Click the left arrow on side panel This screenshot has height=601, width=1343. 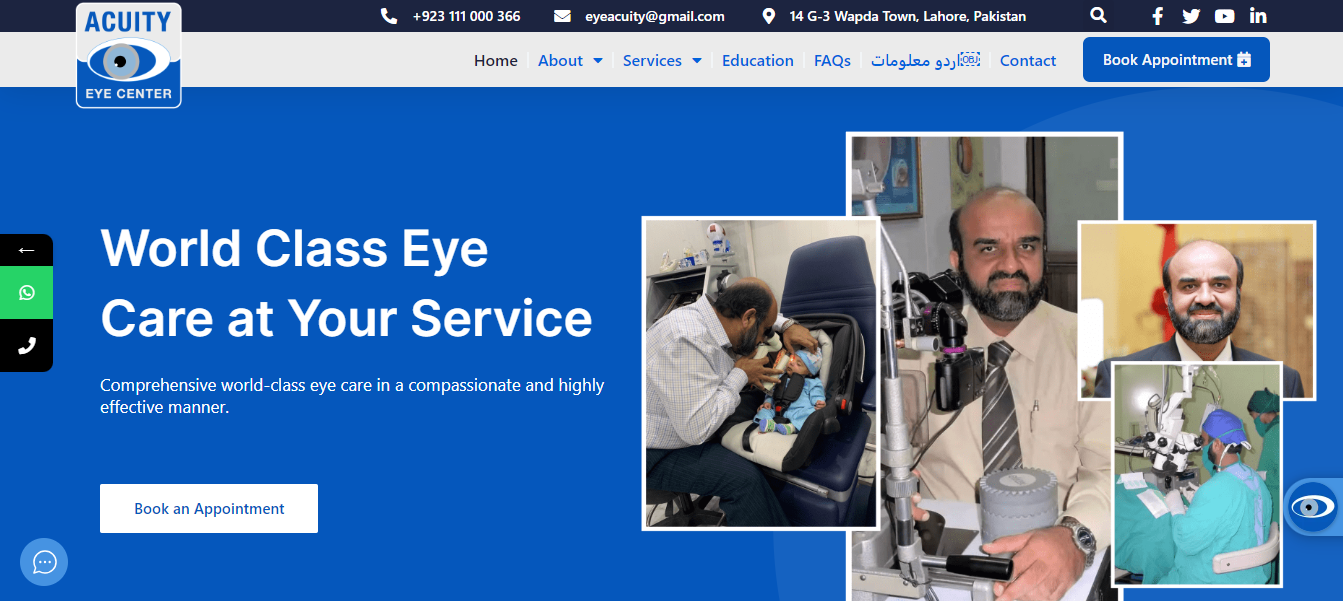coord(26,250)
